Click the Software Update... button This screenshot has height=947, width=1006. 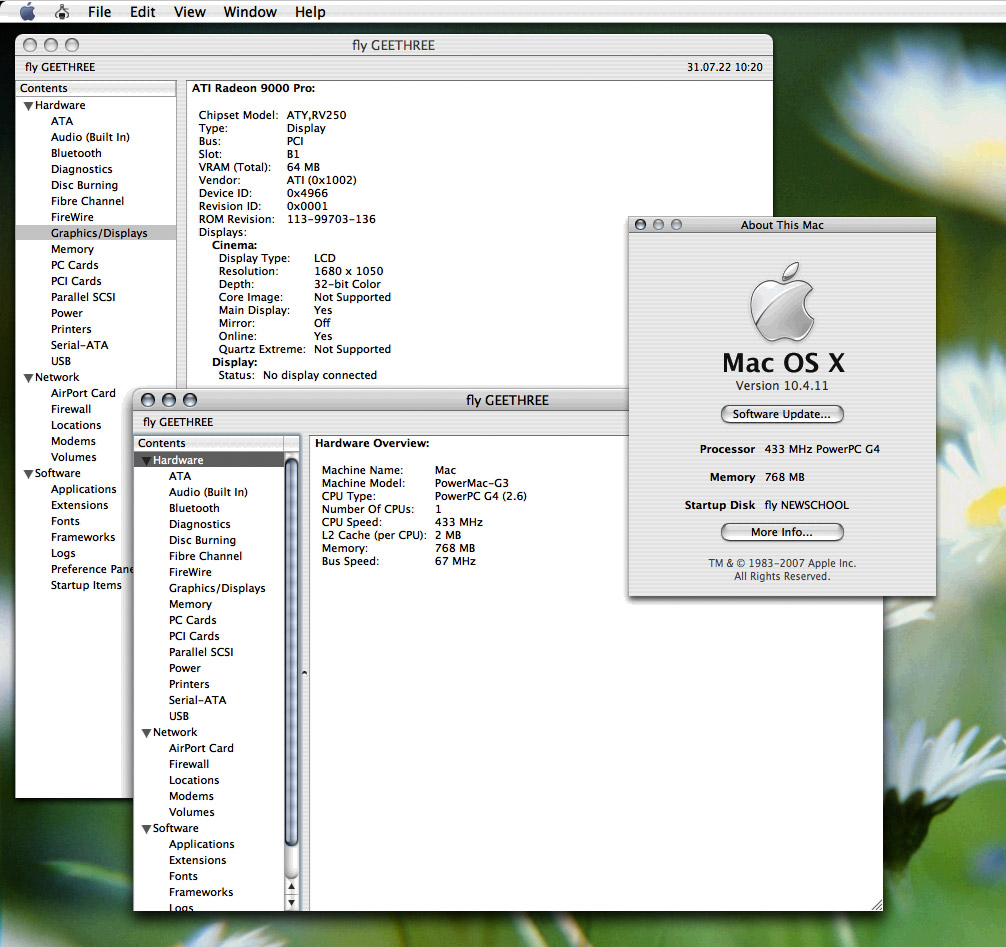pos(781,414)
